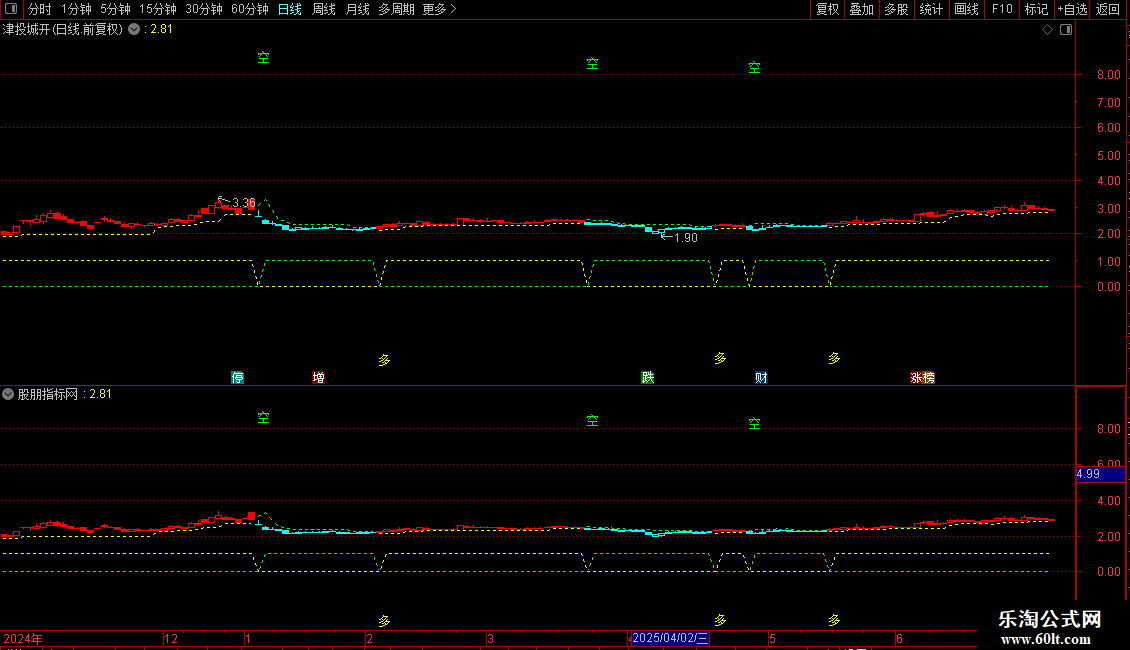Image resolution: width=1130 pixels, height=650 pixels.
Task: Click the 5.00 value on main price axis
Action: 1108,156
